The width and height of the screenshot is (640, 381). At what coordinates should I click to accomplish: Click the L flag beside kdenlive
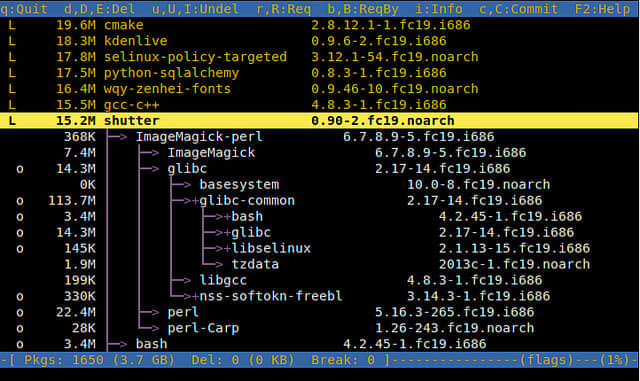click(x=12, y=41)
